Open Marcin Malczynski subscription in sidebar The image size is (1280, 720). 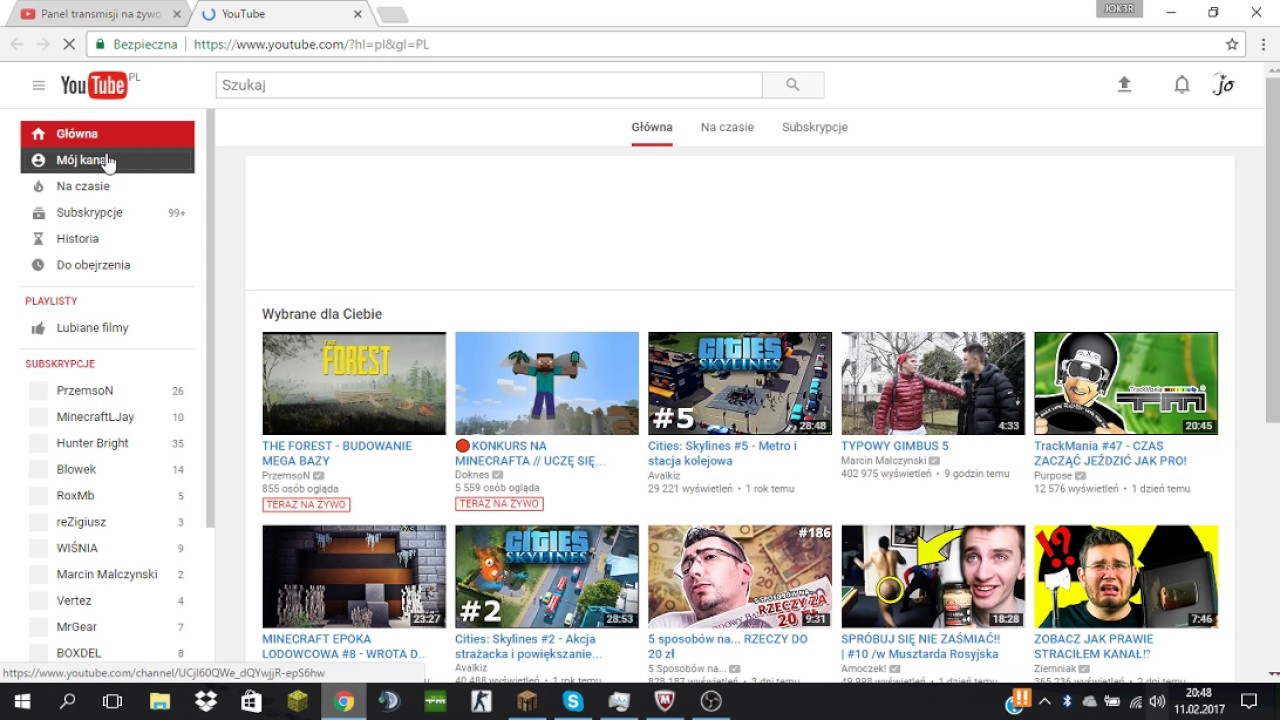108,574
